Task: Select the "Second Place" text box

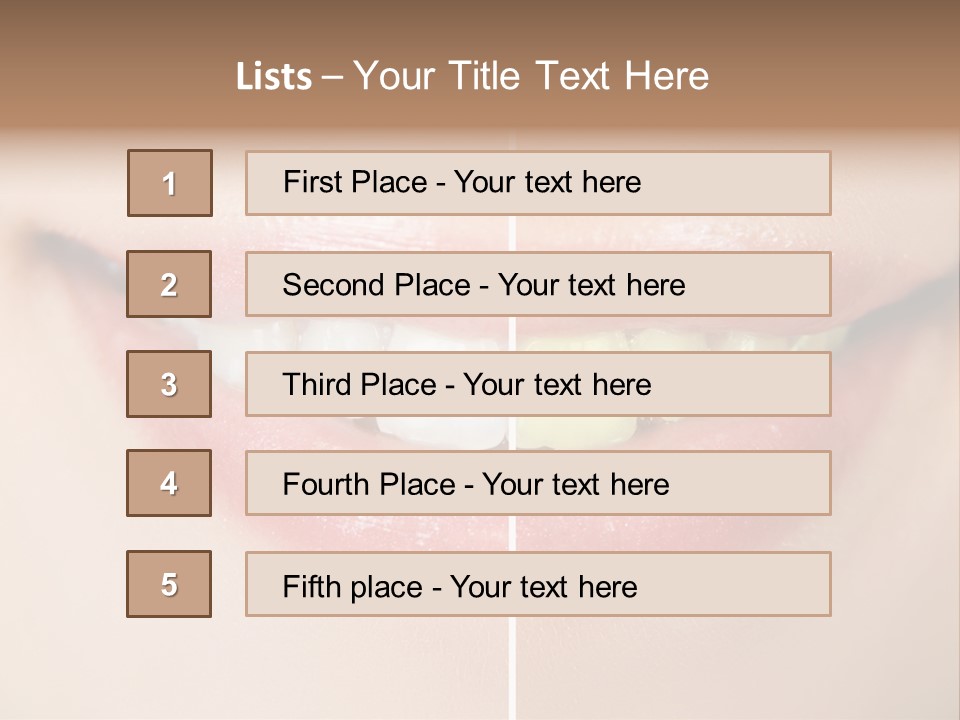Action: 538,284
